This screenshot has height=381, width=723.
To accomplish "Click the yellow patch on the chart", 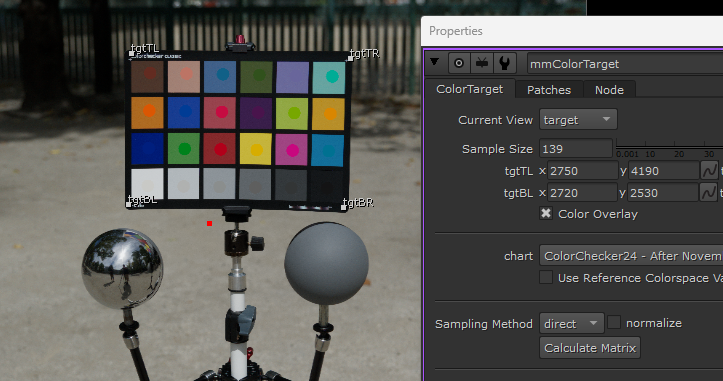I will pyautogui.click(x=256, y=149).
